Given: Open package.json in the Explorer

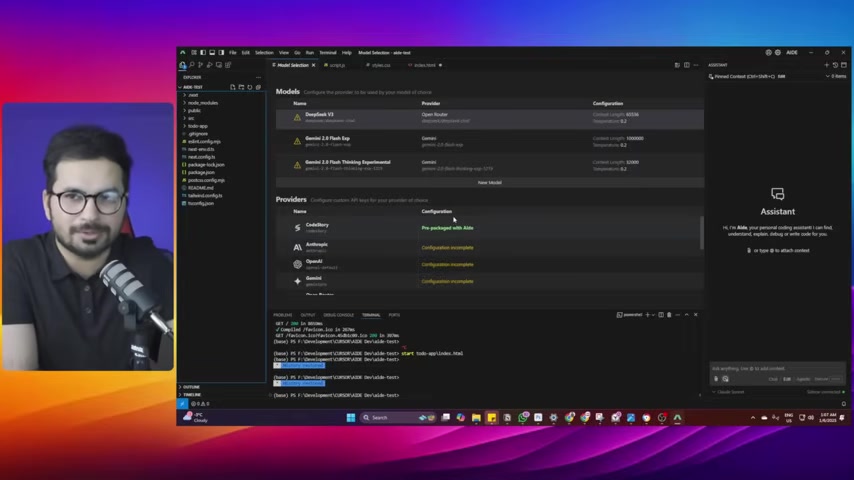Looking at the screenshot, I should point(201,172).
